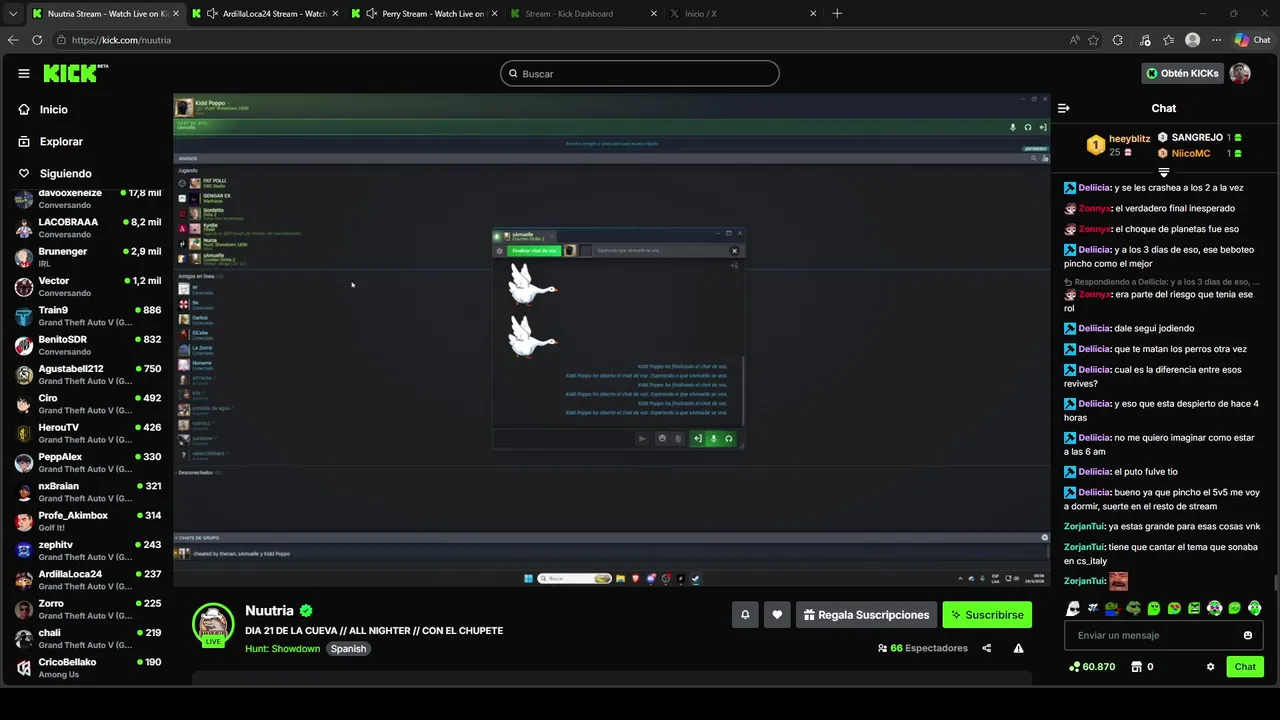The height and width of the screenshot is (720, 1280).
Task: Click Regala Suscripciones button
Action: pos(866,615)
